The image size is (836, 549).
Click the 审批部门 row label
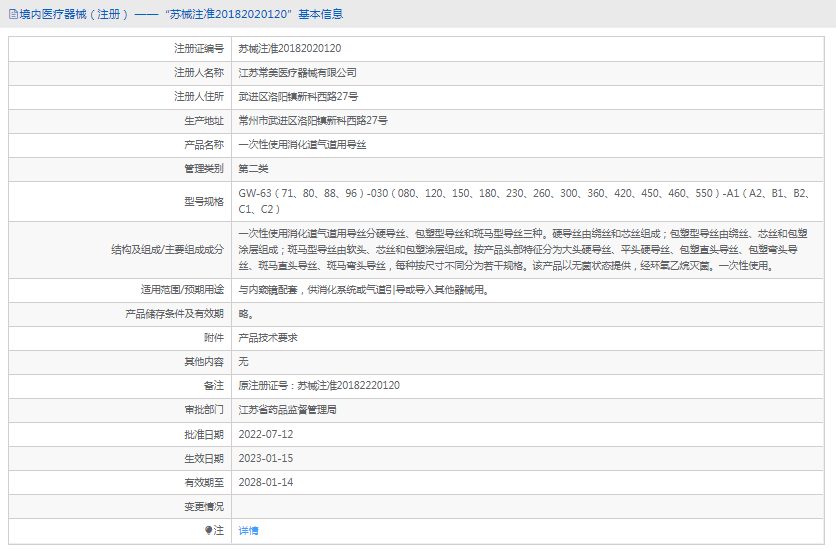[204, 410]
